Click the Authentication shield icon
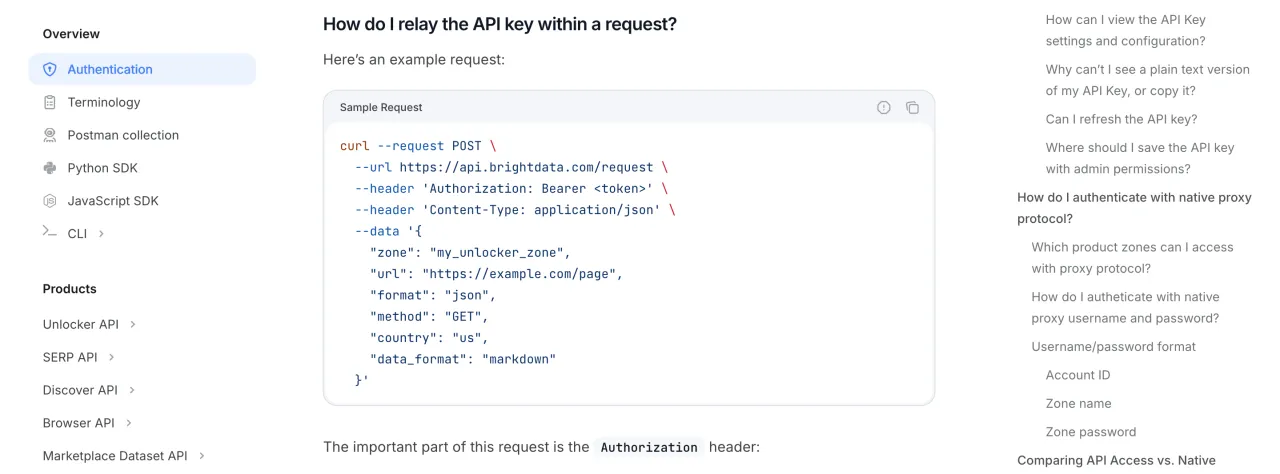This screenshot has height=474, width=1280. pos(50,70)
